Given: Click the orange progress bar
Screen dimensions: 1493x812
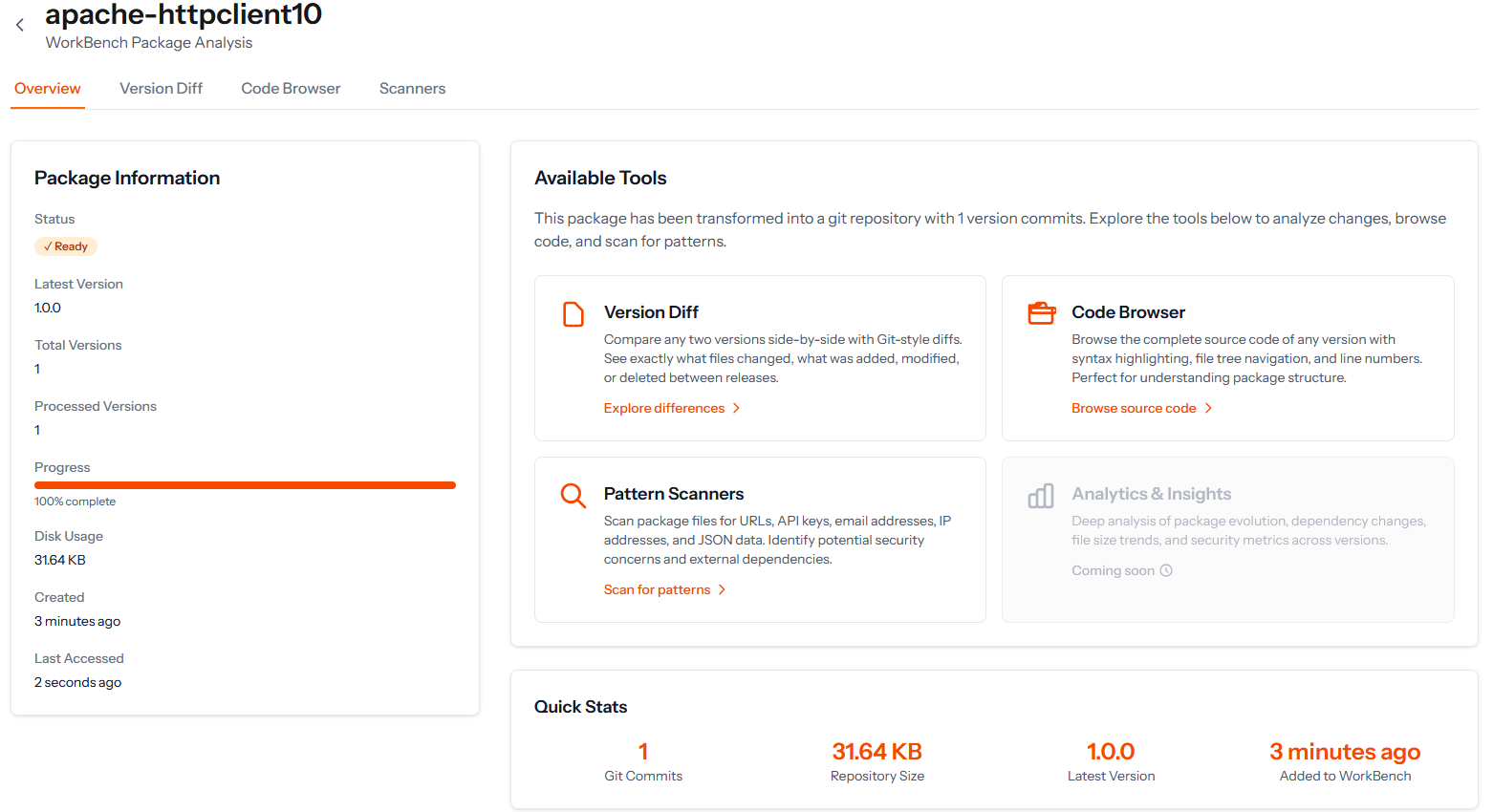Looking at the screenshot, I should coord(245,485).
